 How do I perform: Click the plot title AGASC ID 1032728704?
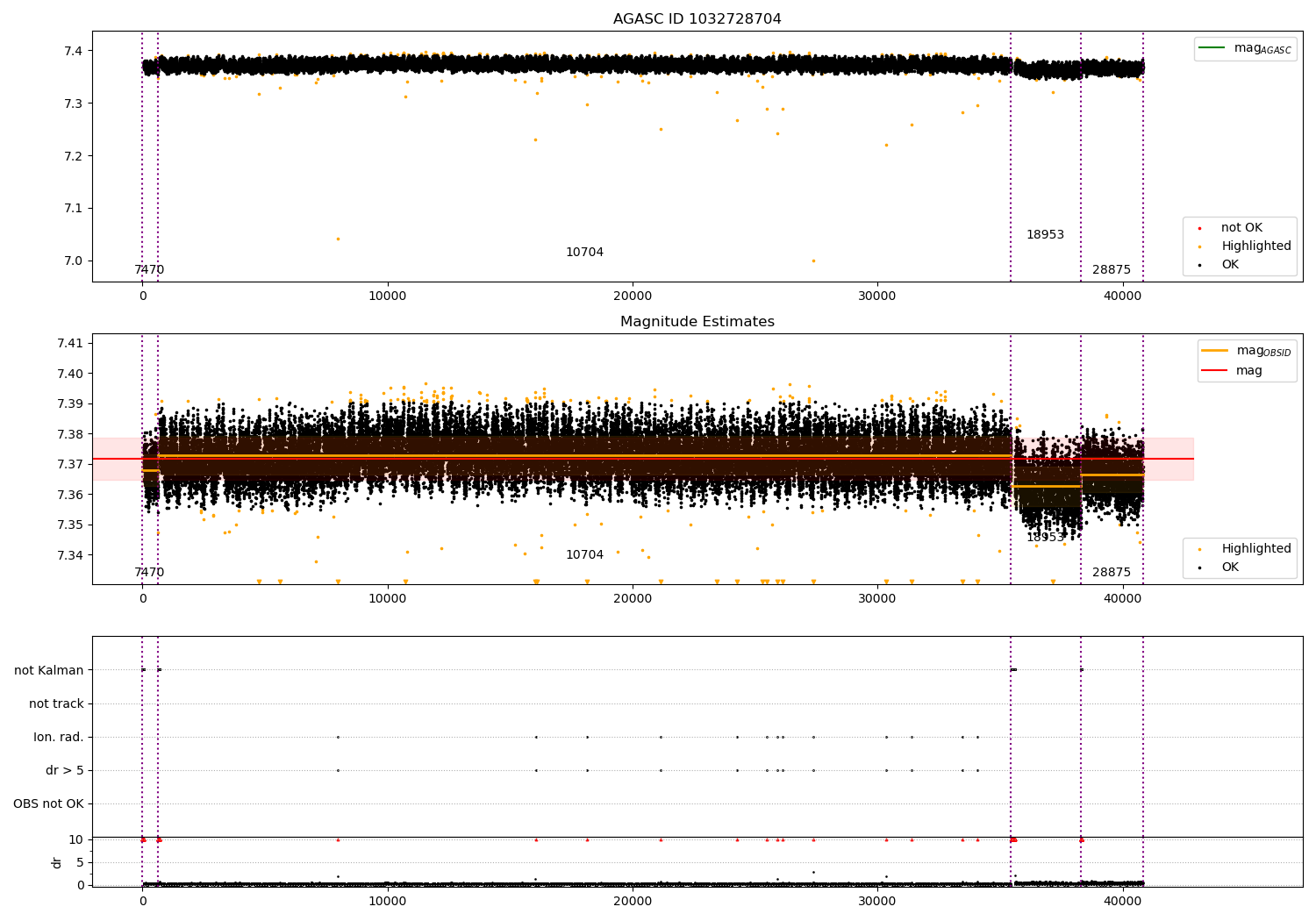click(697, 19)
